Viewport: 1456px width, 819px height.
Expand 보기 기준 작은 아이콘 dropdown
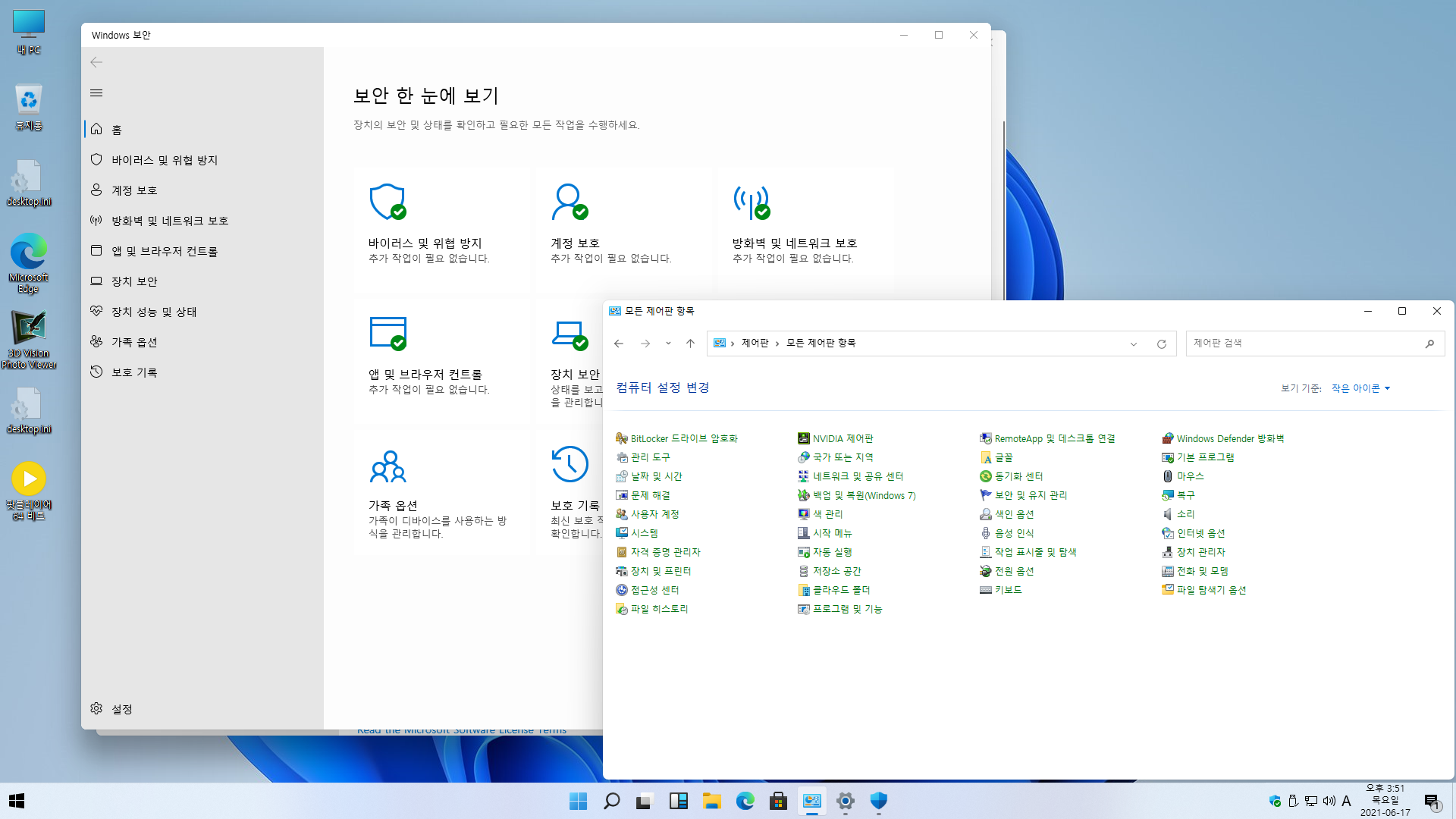pyautogui.click(x=1361, y=388)
